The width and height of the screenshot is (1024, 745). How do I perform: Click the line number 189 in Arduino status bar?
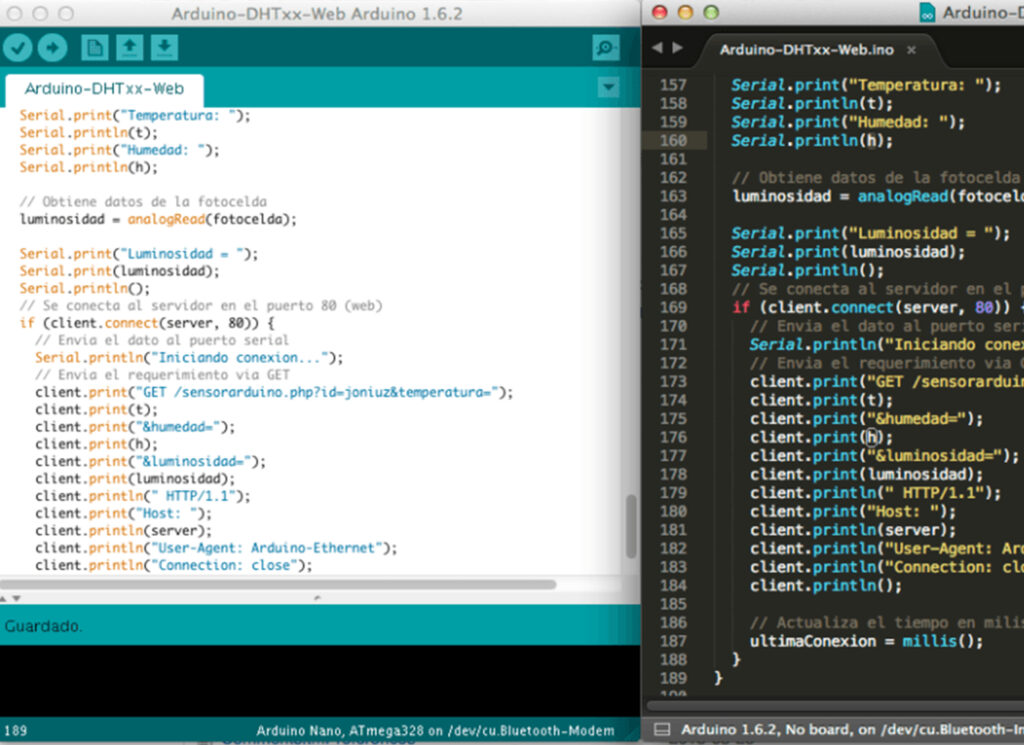pyautogui.click(x=16, y=730)
